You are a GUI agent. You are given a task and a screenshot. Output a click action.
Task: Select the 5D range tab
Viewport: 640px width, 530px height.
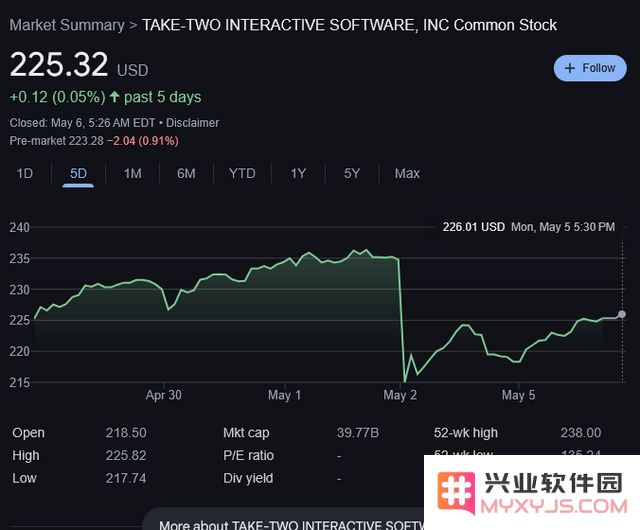pos(78,174)
